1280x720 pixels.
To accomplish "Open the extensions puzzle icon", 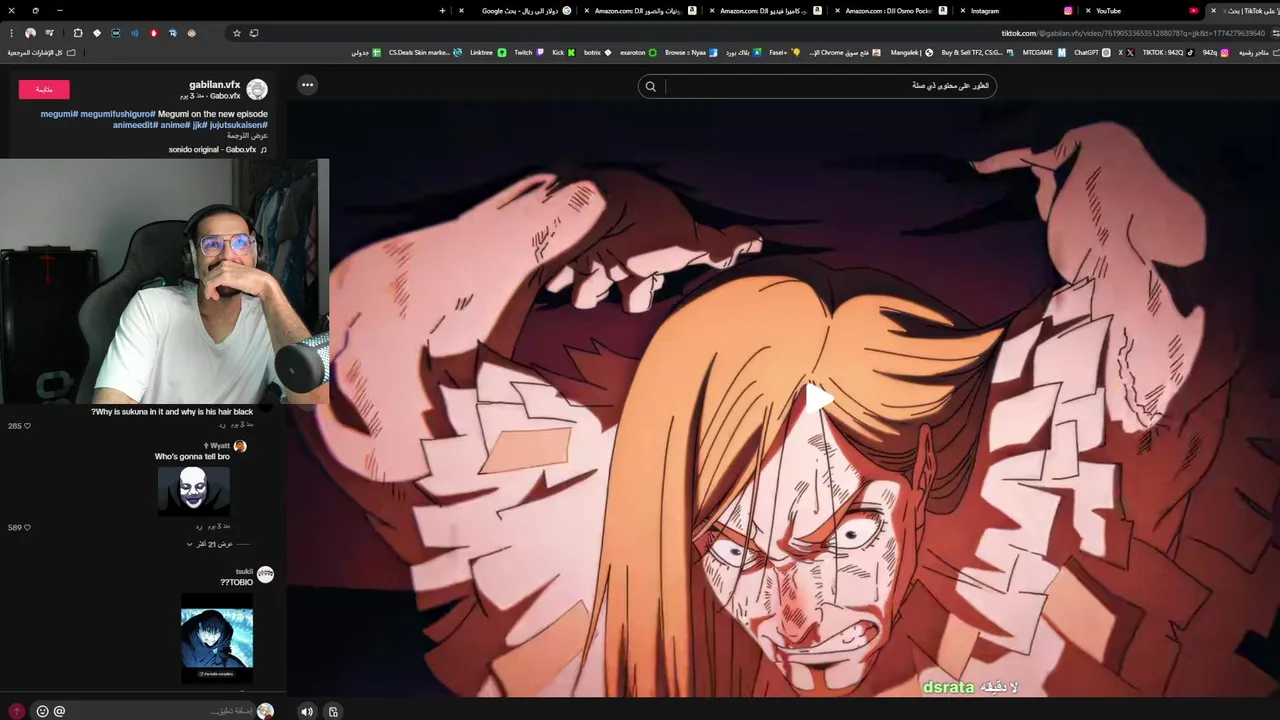I will pos(78,33).
